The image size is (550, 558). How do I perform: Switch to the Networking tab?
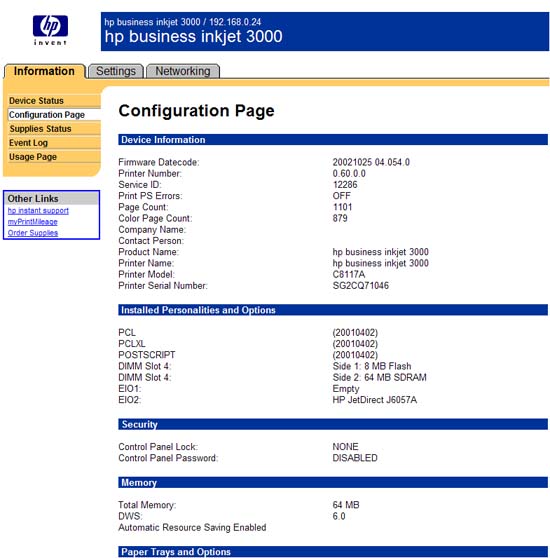coord(183,71)
